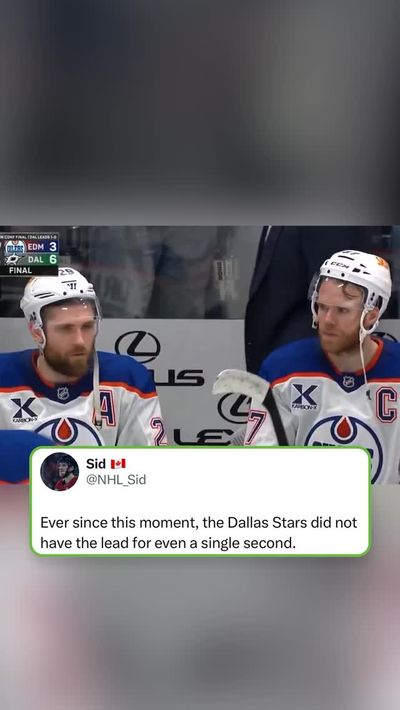This screenshot has height=710, width=400.
Task: Click the Oilers logo in the scoreboard
Action: [14, 247]
